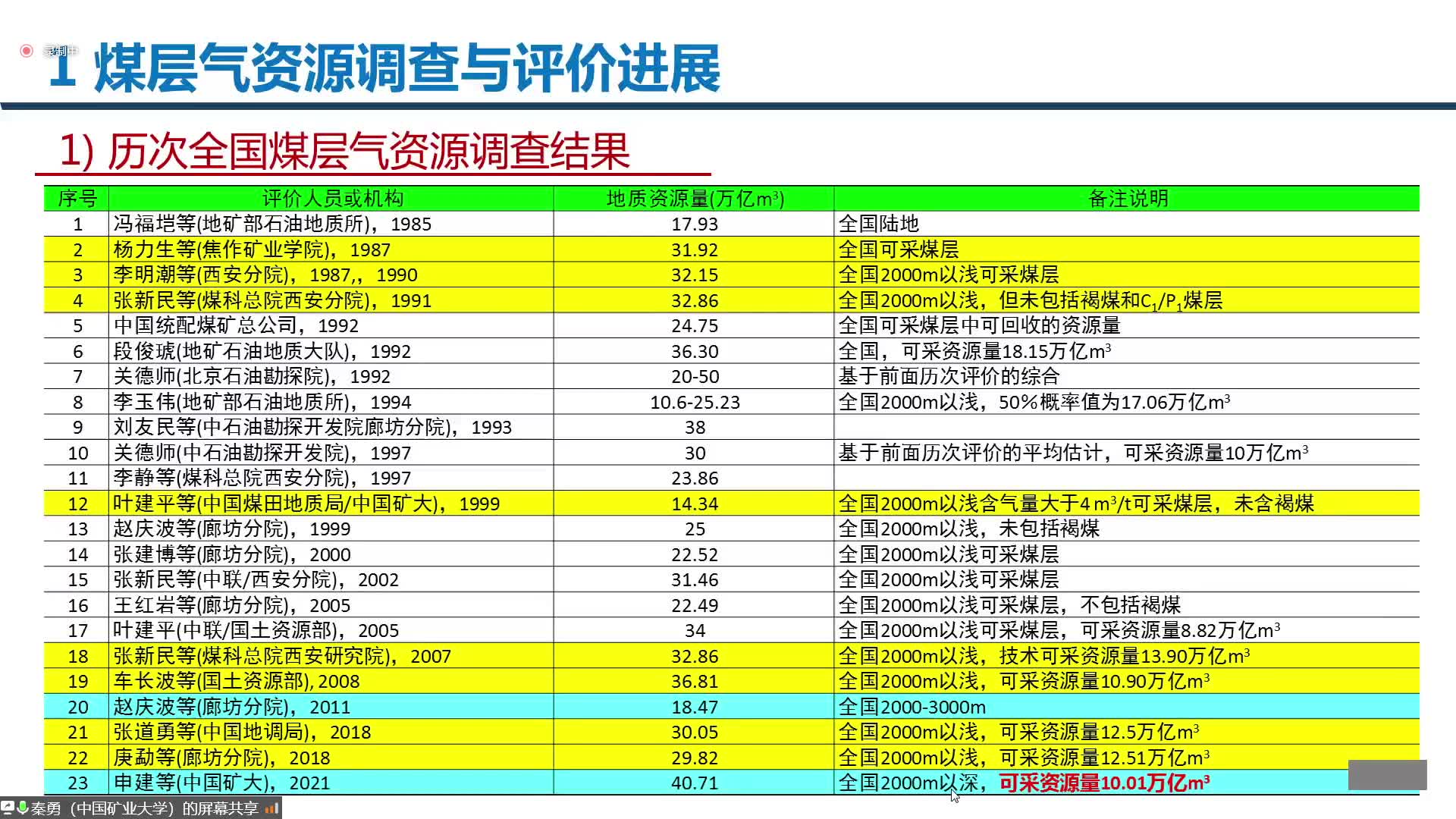Click the red recording indicator icon
The image size is (1456, 819).
pyautogui.click(x=27, y=51)
